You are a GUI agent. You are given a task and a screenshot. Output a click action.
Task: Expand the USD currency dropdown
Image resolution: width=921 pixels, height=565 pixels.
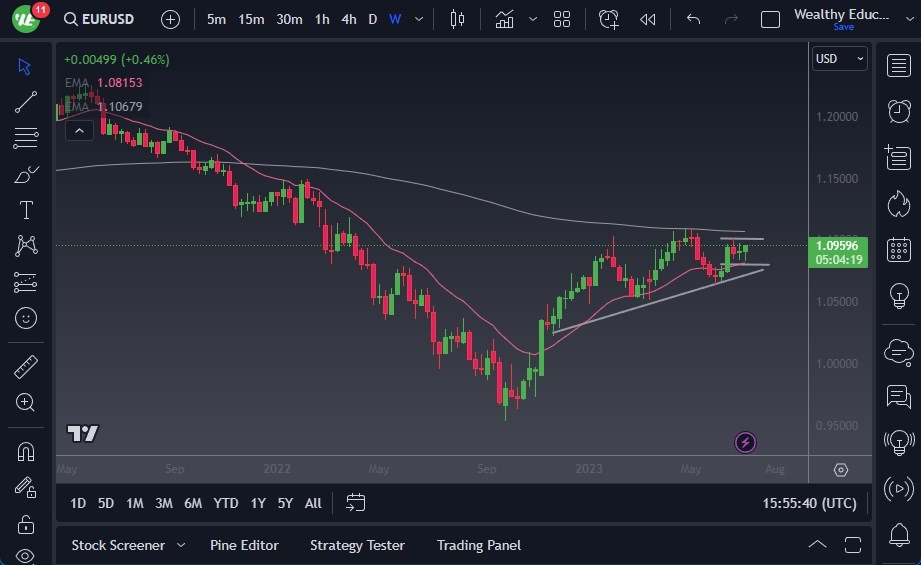(839, 59)
